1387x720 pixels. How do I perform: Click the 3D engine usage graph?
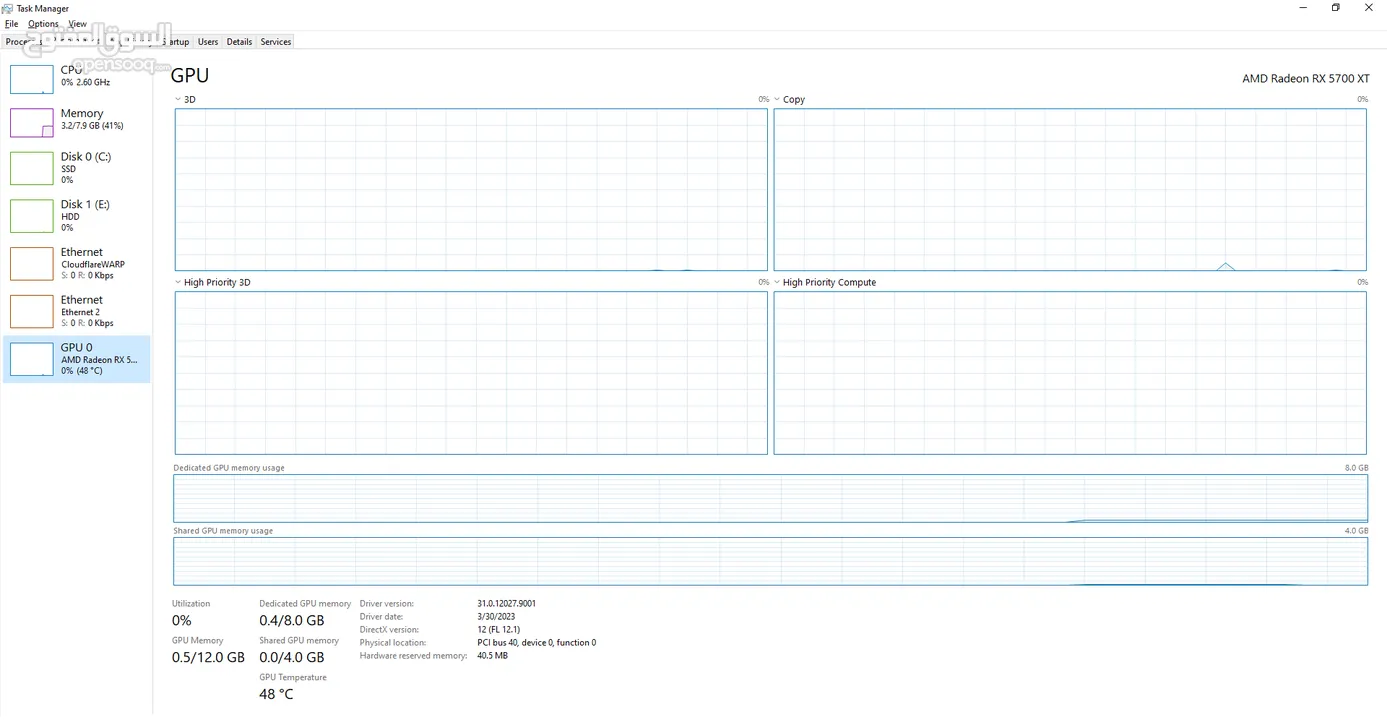point(471,189)
